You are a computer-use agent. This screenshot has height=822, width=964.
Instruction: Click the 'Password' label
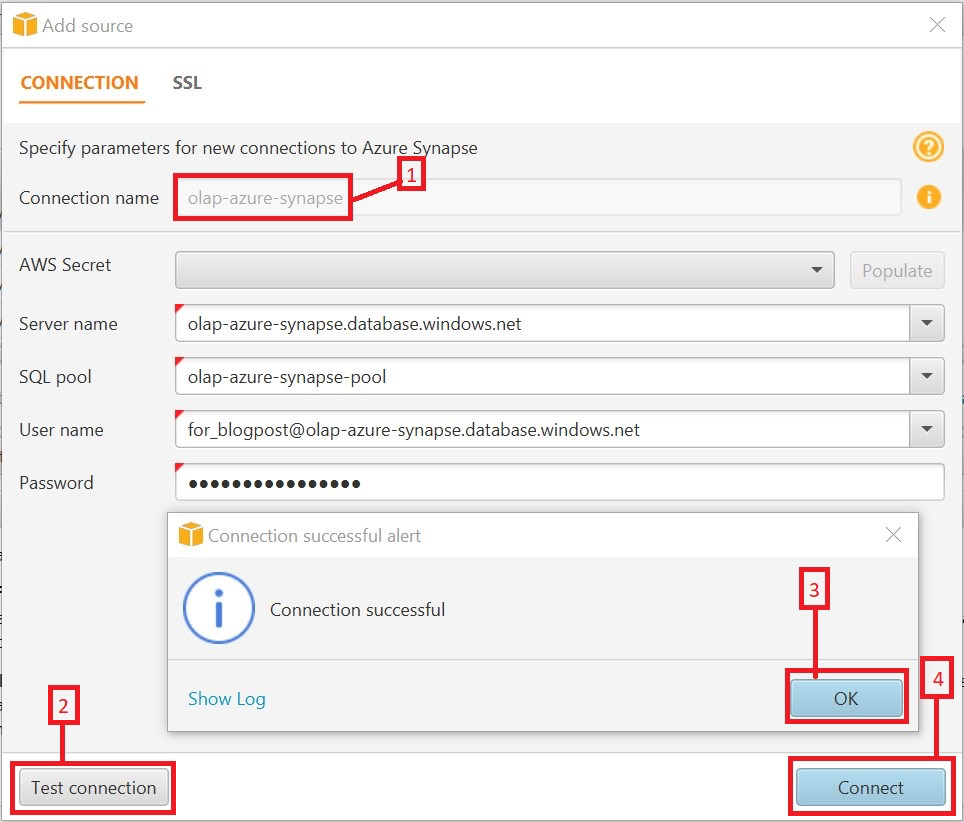tap(57, 482)
